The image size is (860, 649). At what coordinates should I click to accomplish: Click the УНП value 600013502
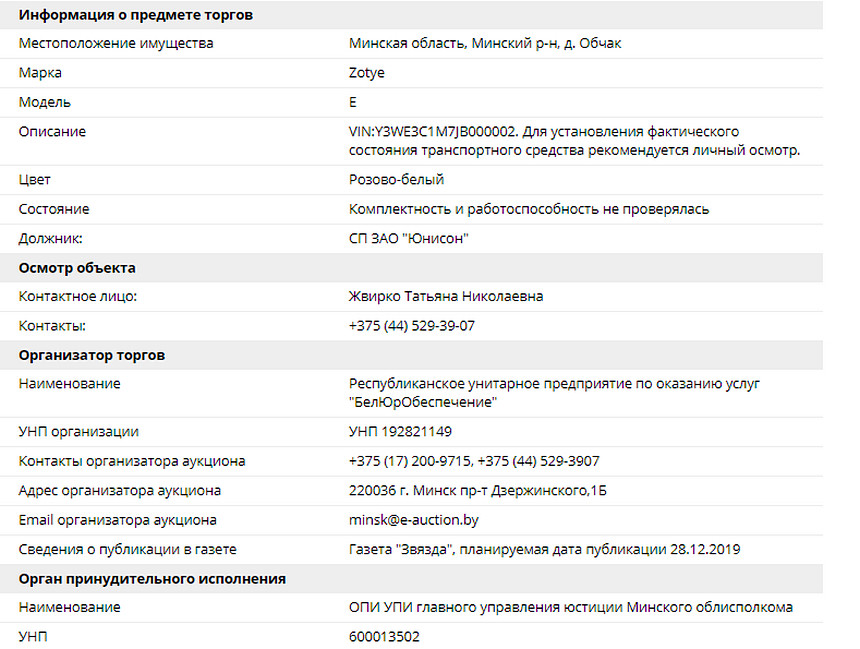[384, 636]
